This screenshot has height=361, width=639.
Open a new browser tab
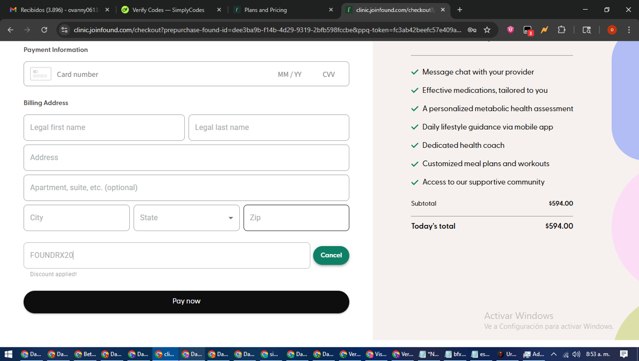[460, 10]
